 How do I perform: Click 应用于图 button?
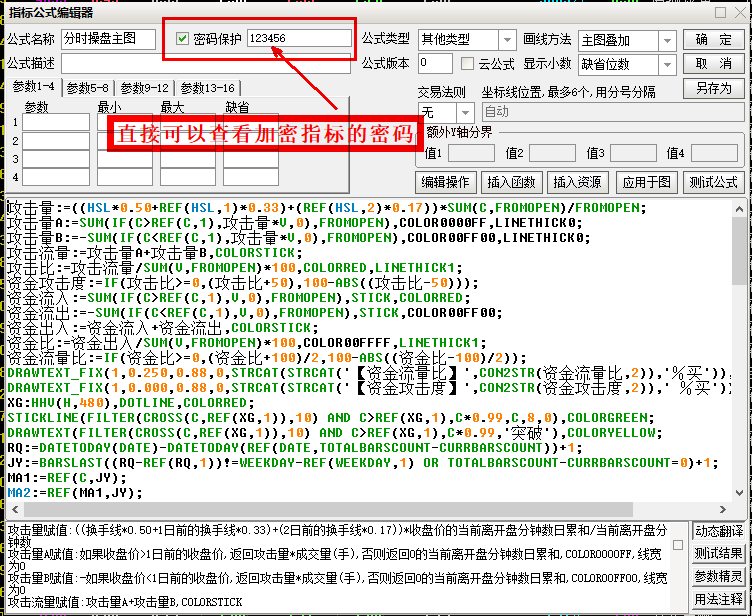pyautogui.click(x=646, y=182)
